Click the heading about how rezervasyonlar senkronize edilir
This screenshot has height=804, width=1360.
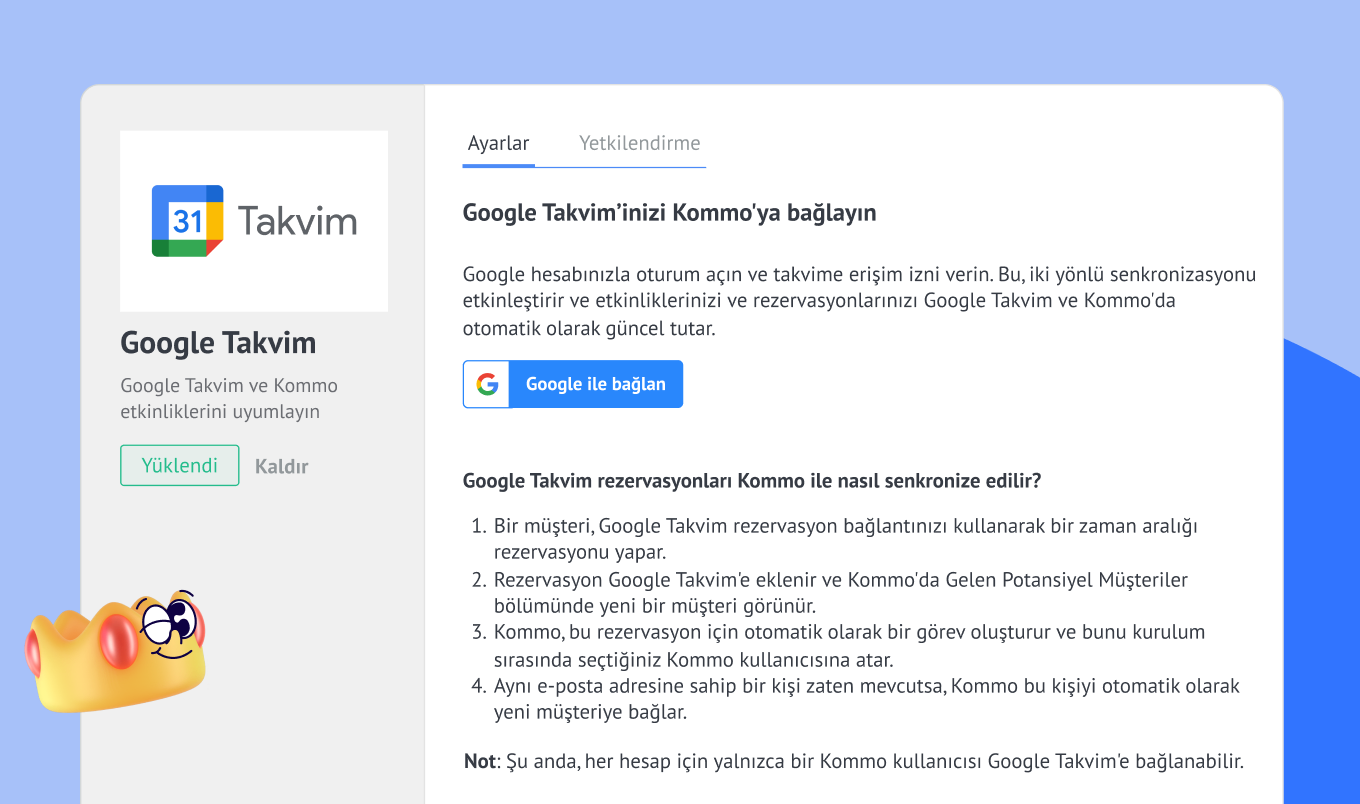752,481
